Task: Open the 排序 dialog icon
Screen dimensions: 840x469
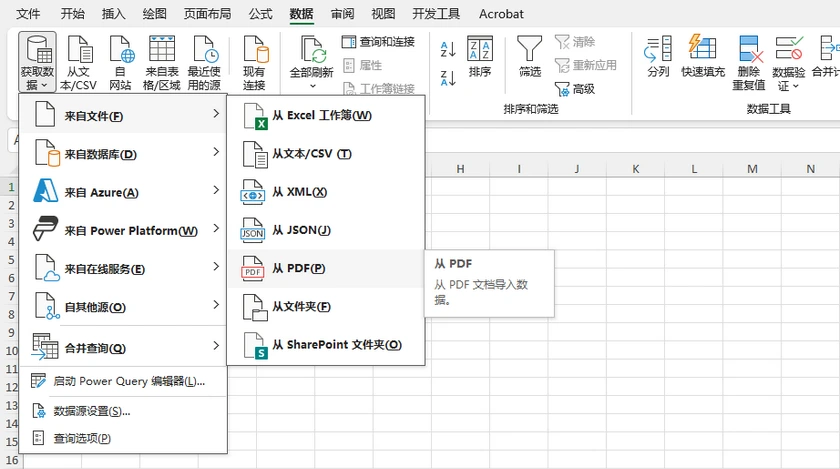Action: click(479, 57)
